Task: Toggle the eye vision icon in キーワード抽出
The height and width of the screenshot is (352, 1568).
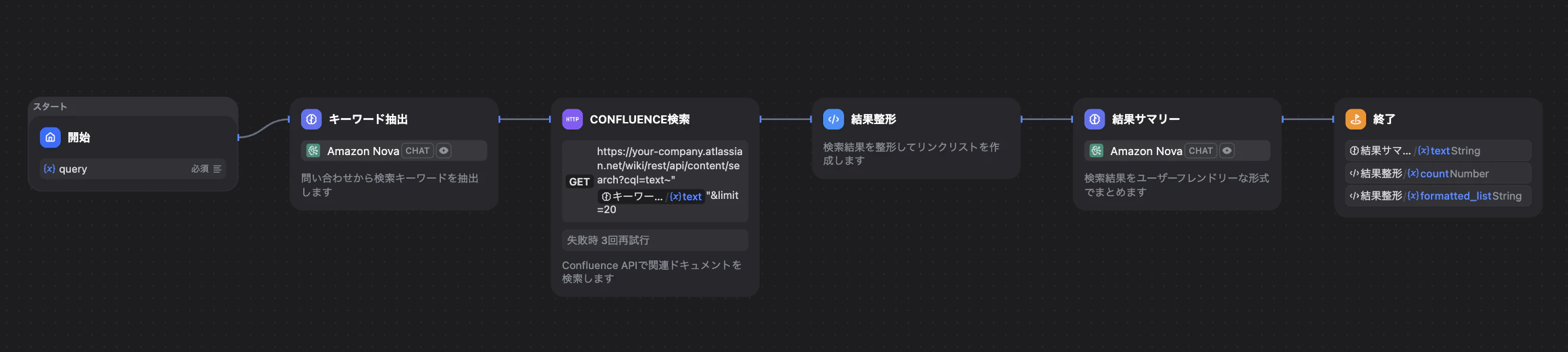Action: 444,150
